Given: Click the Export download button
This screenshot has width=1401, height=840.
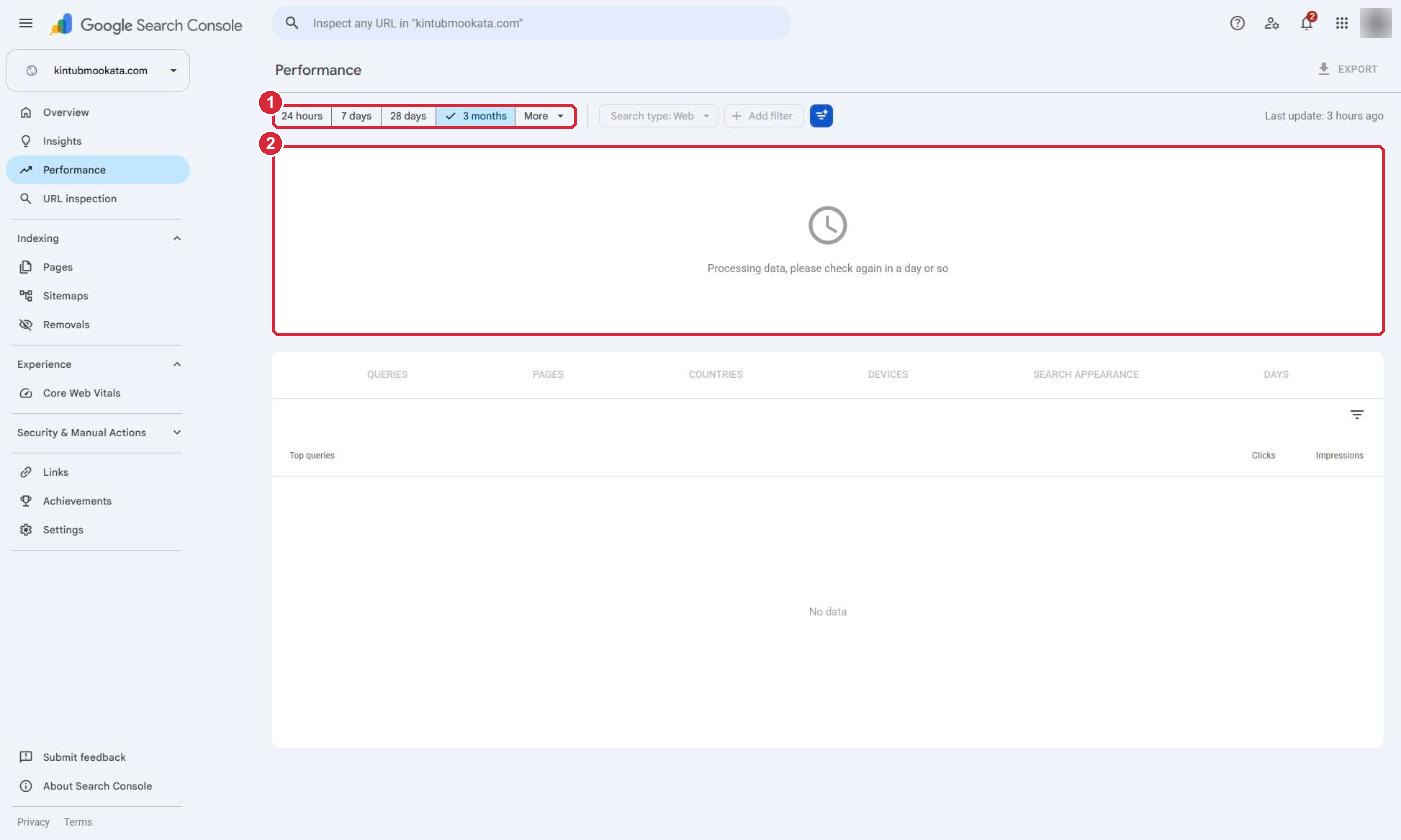Looking at the screenshot, I should (1347, 70).
